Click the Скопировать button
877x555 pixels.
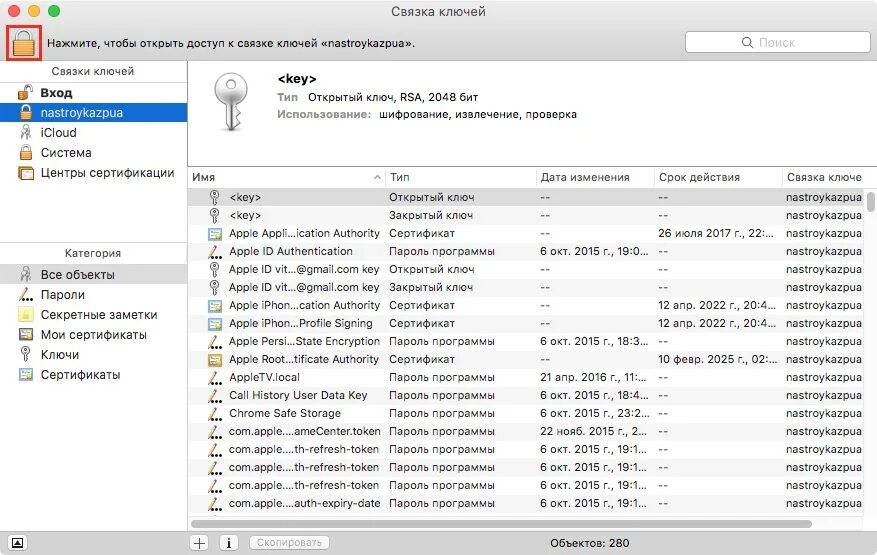pyautogui.click(x=289, y=543)
